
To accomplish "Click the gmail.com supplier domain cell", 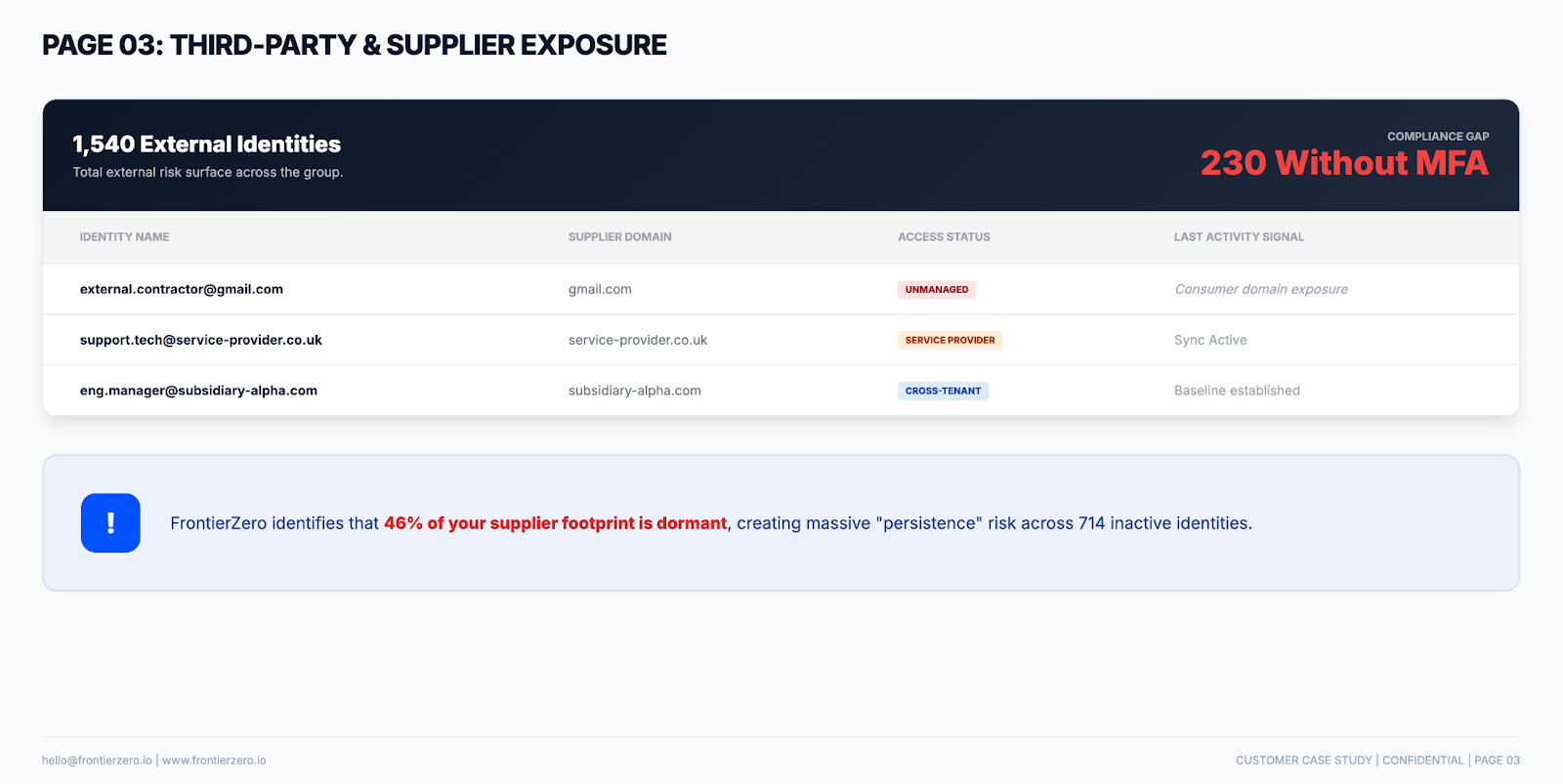I will point(600,290).
